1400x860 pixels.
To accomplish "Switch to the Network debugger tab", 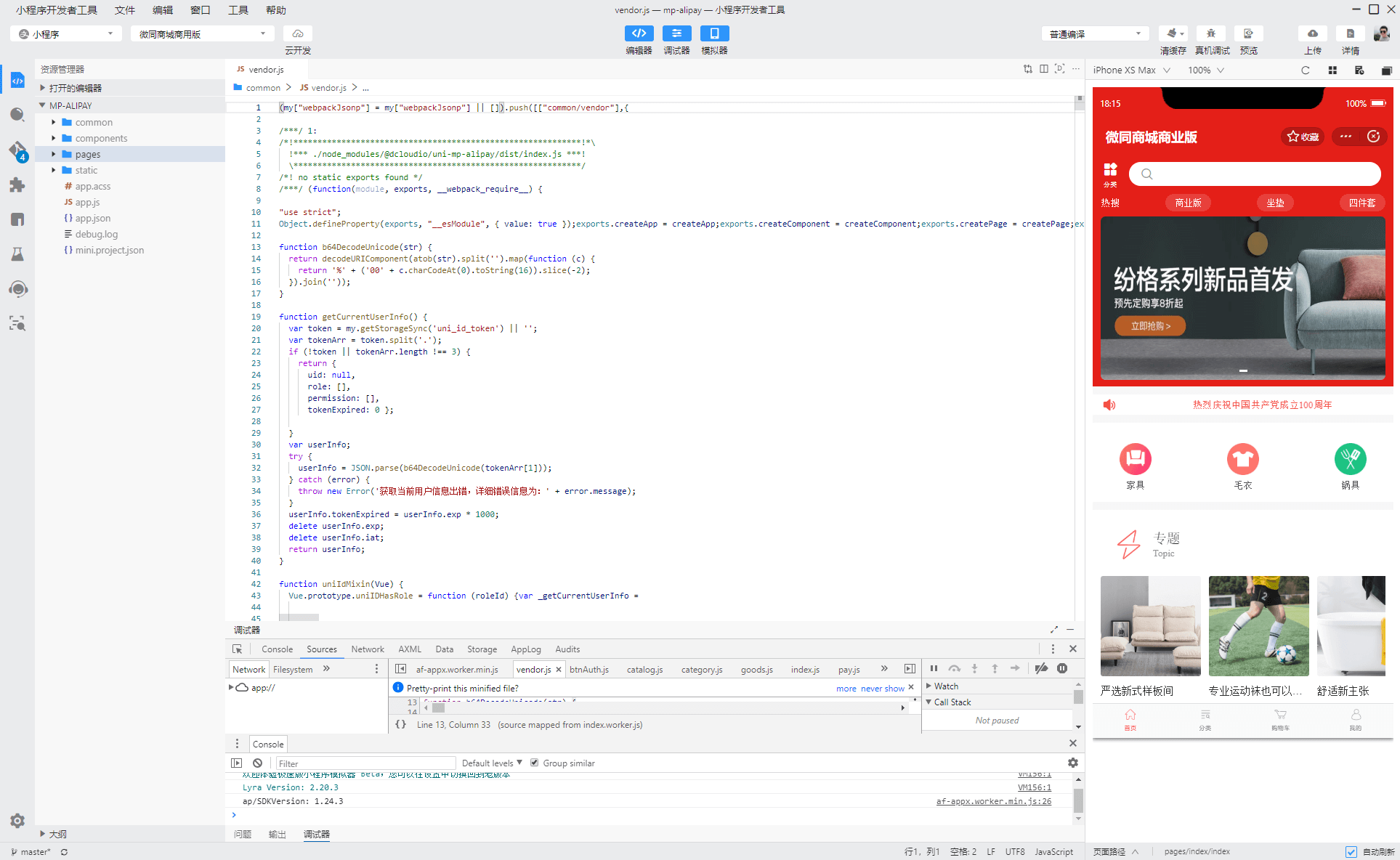I will [368, 649].
